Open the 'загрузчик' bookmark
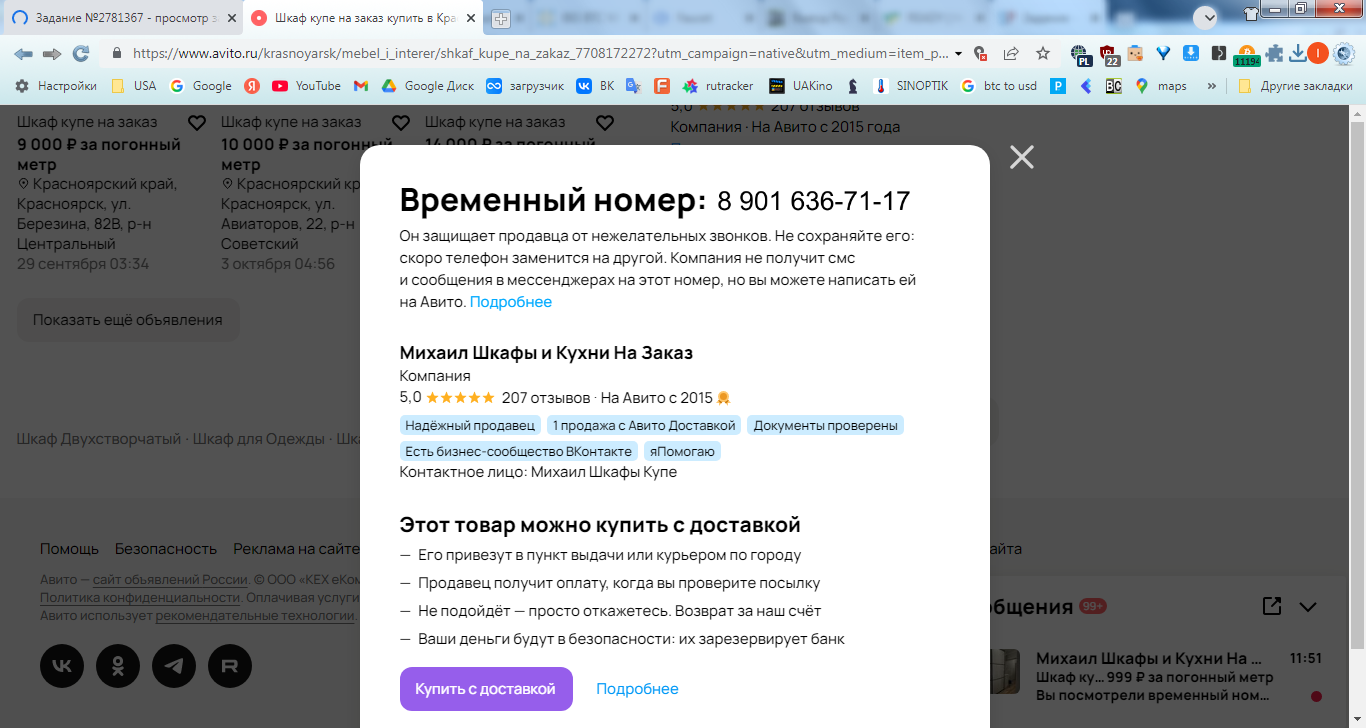The image size is (1366, 728). 525,86
